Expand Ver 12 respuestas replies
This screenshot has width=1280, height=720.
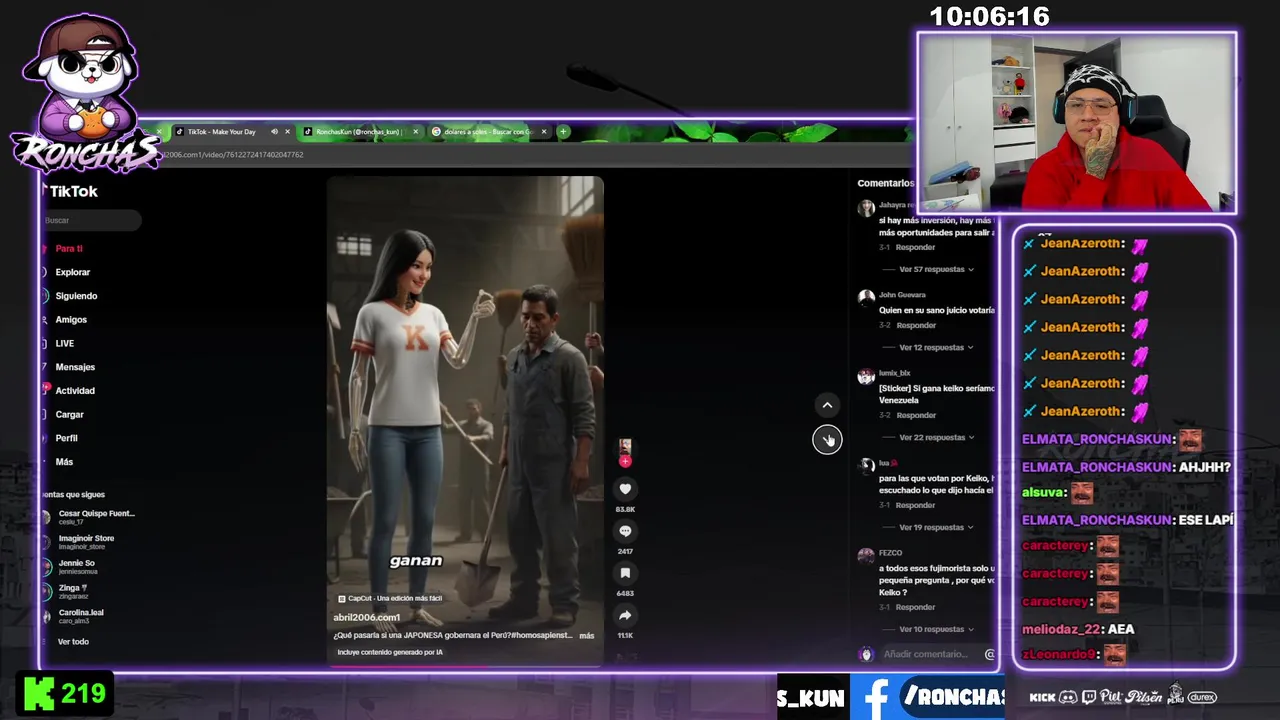[x=936, y=347]
